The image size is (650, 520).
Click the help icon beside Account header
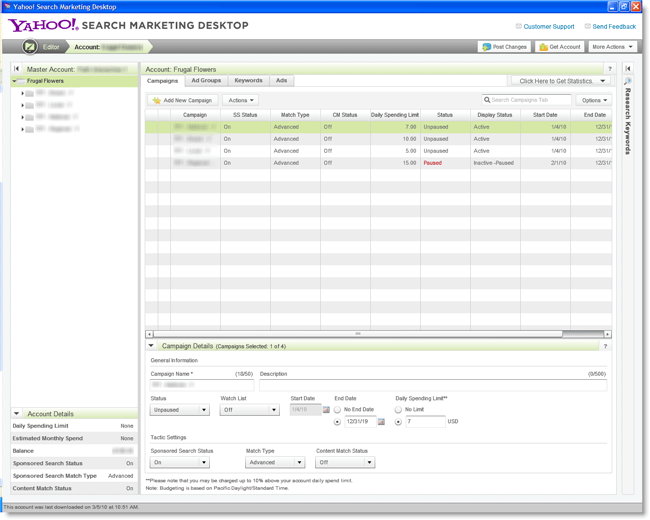[609, 69]
